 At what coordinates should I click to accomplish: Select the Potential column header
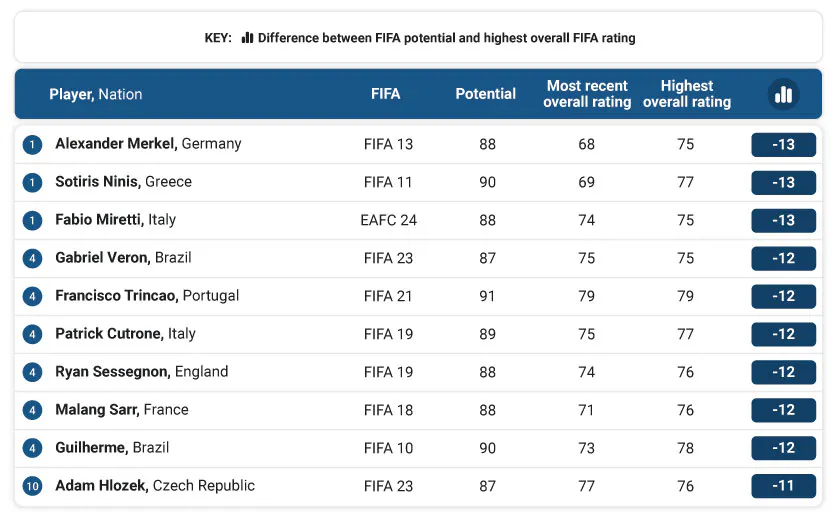pos(486,94)
